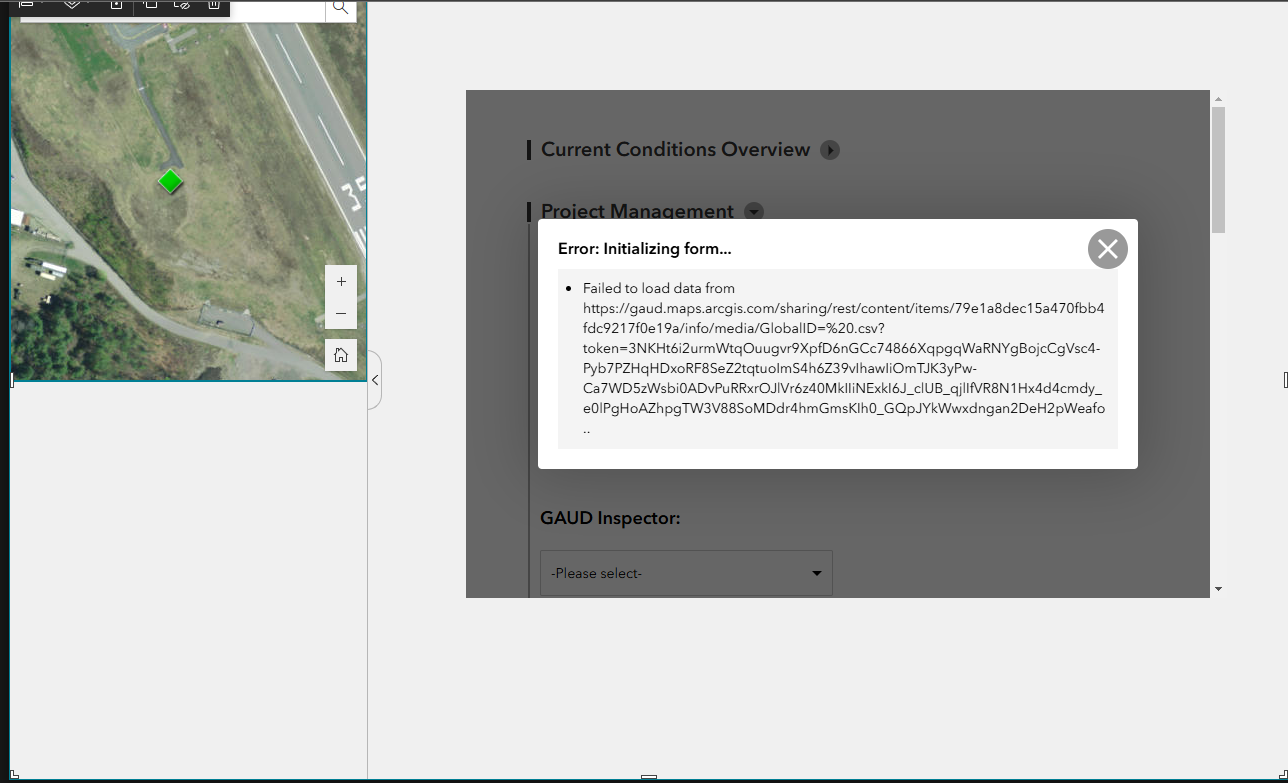Click the home default extent button on map
This screenshot has height=783, width=1288.
[341, 355]
